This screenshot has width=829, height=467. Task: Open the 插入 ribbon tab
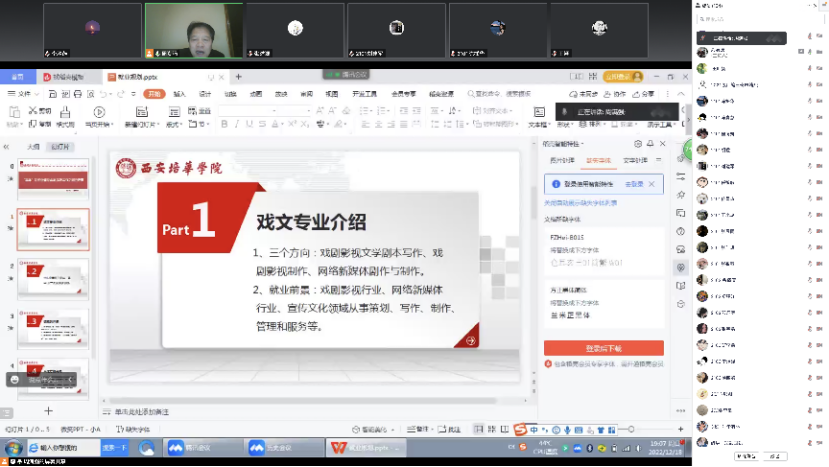coord(180,94)
